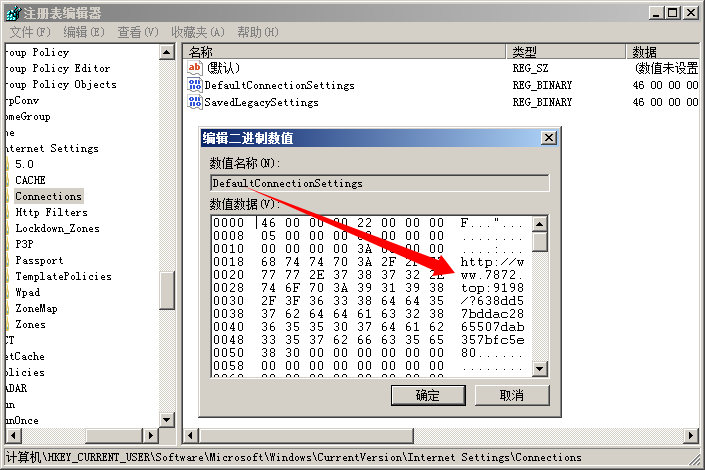Open the 查看(V) menu

point(138,32)
